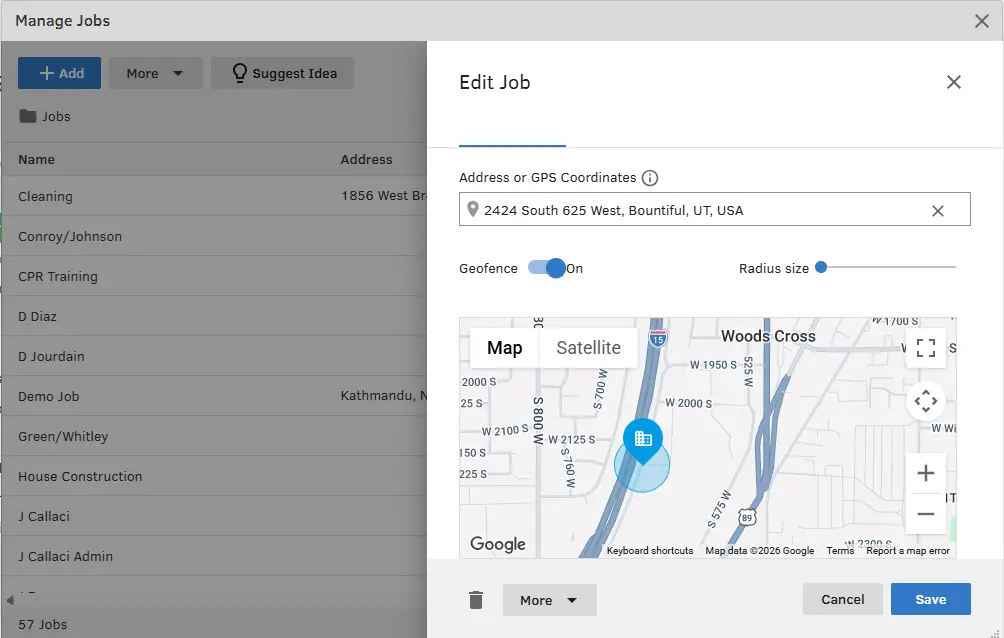The height and width of the screenshot is (638, 1004).
Task: Select the J Callaci Admin job
Action: (x=214, y=556)
